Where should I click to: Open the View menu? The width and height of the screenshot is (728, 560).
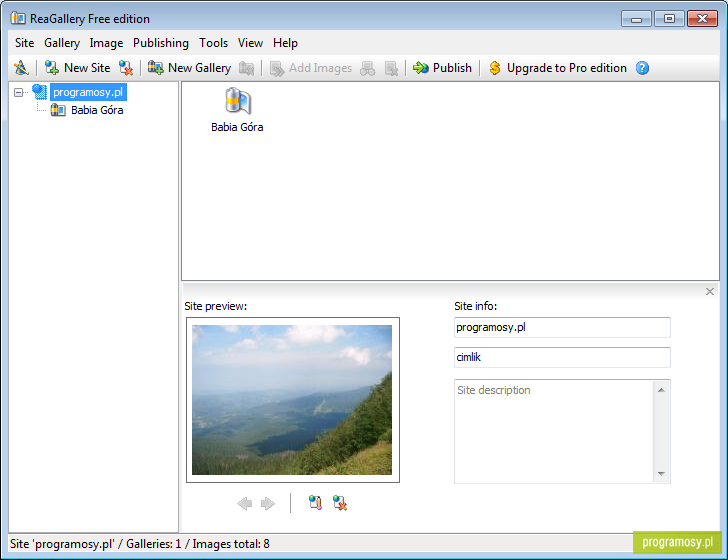pyautogui.click(x=250, y=43)
